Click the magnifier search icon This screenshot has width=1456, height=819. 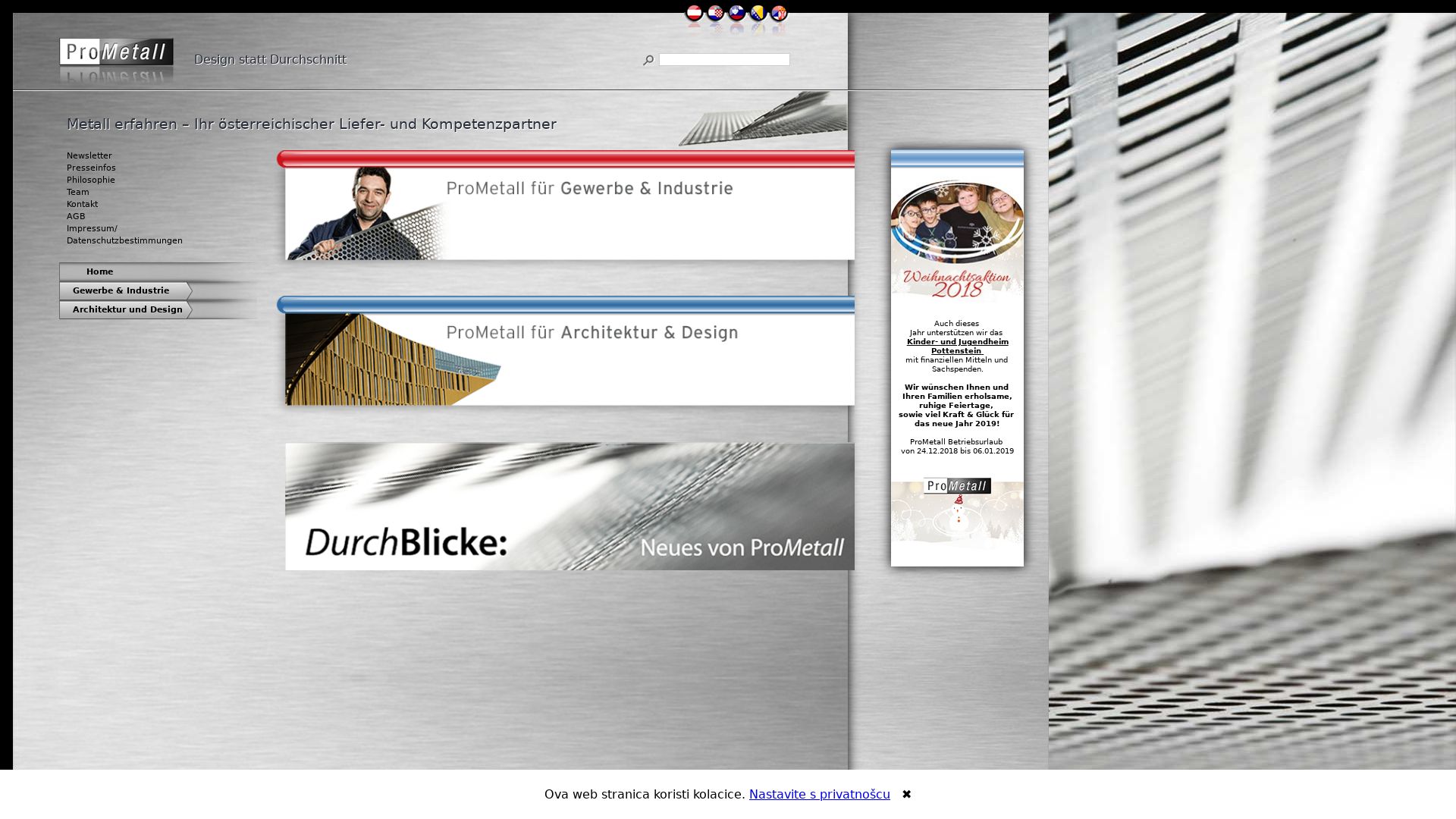pos(648,60)
